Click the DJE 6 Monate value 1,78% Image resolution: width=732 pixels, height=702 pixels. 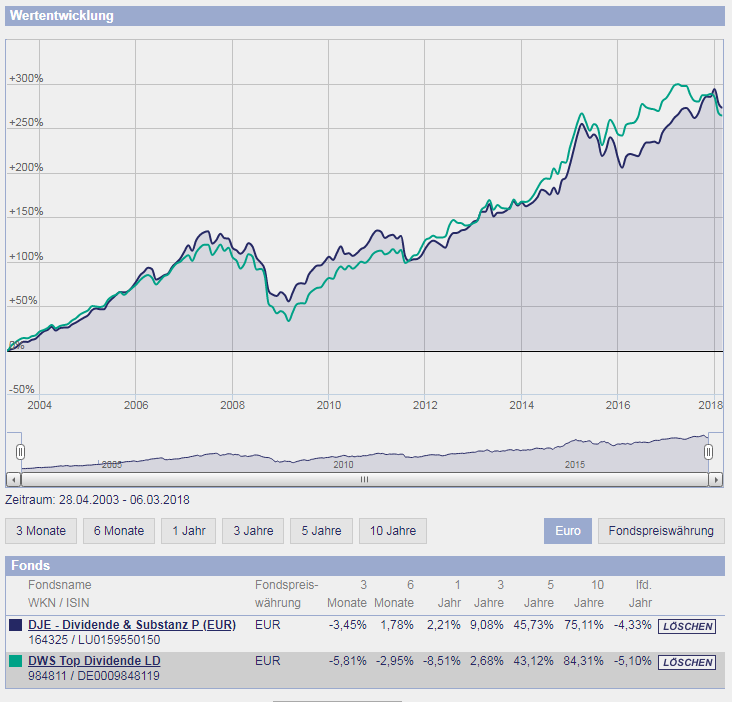click(397, 625)
